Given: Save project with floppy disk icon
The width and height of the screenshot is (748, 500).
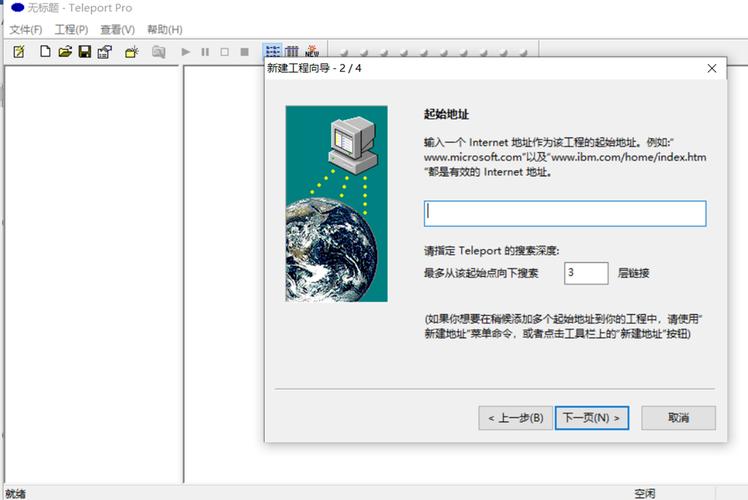Looking at the screenshot, I should tap(85, 52).
